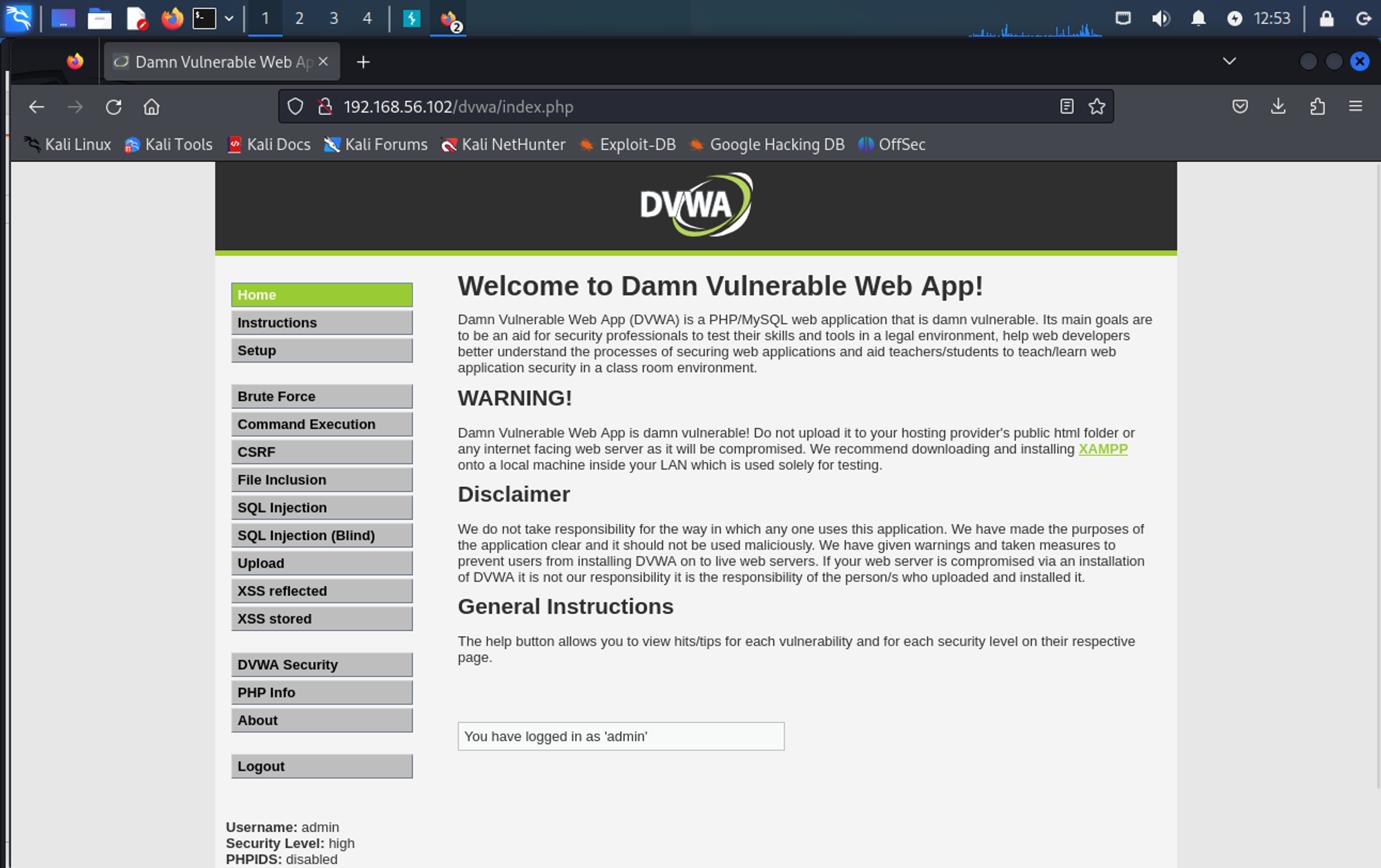
Task: Open the CSRF page
Action: pyautogui.click(x=322, y=452)
